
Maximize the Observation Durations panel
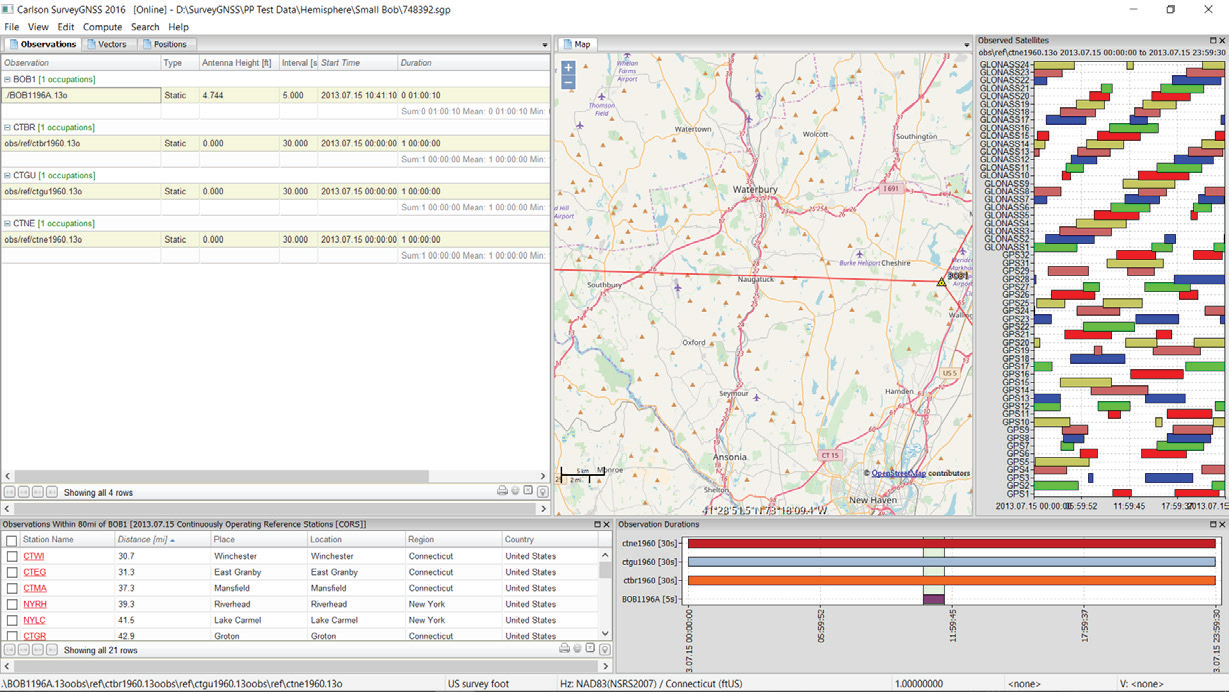1212,524
